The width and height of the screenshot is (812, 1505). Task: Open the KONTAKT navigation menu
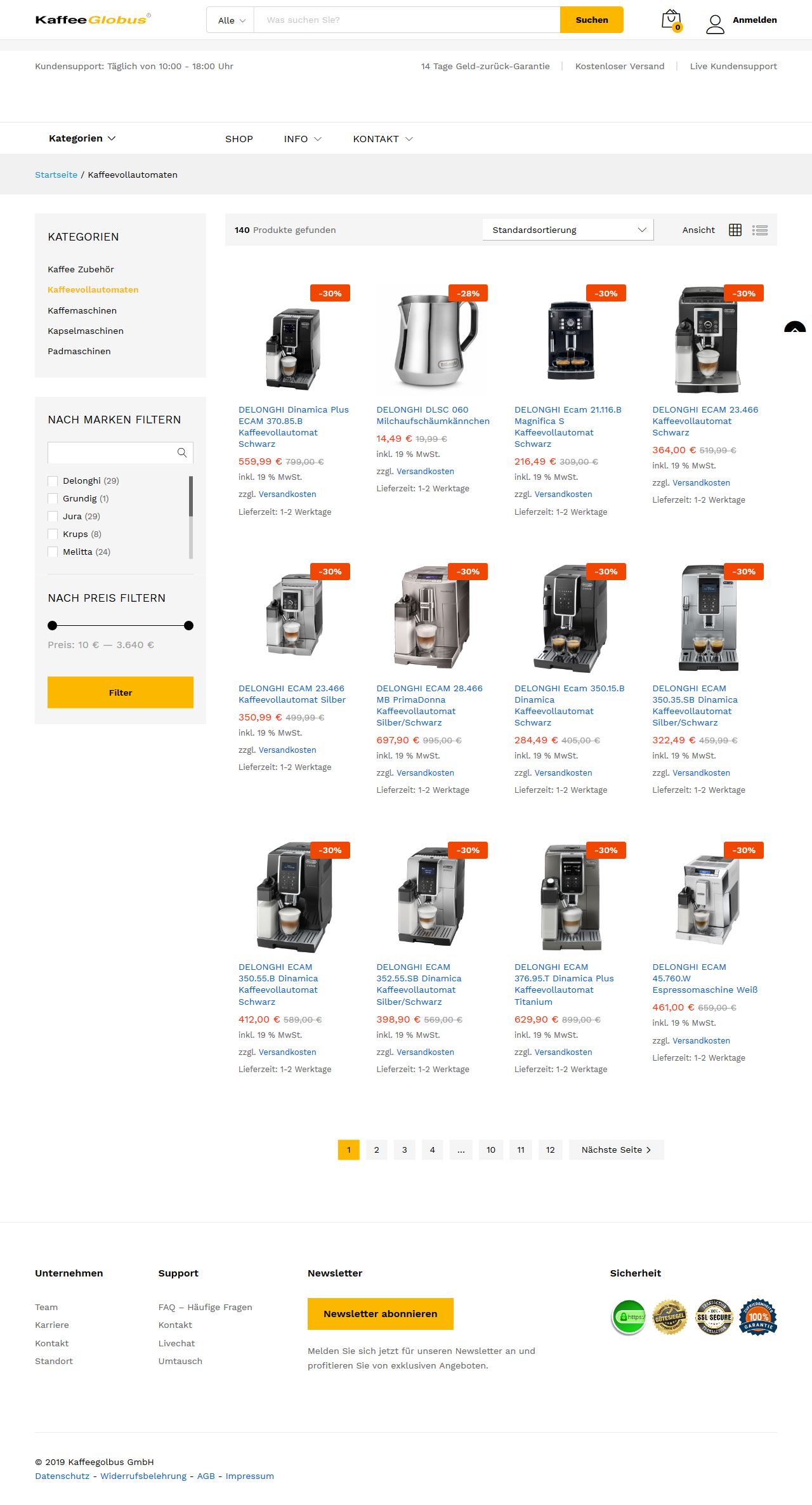click(383, 139)
